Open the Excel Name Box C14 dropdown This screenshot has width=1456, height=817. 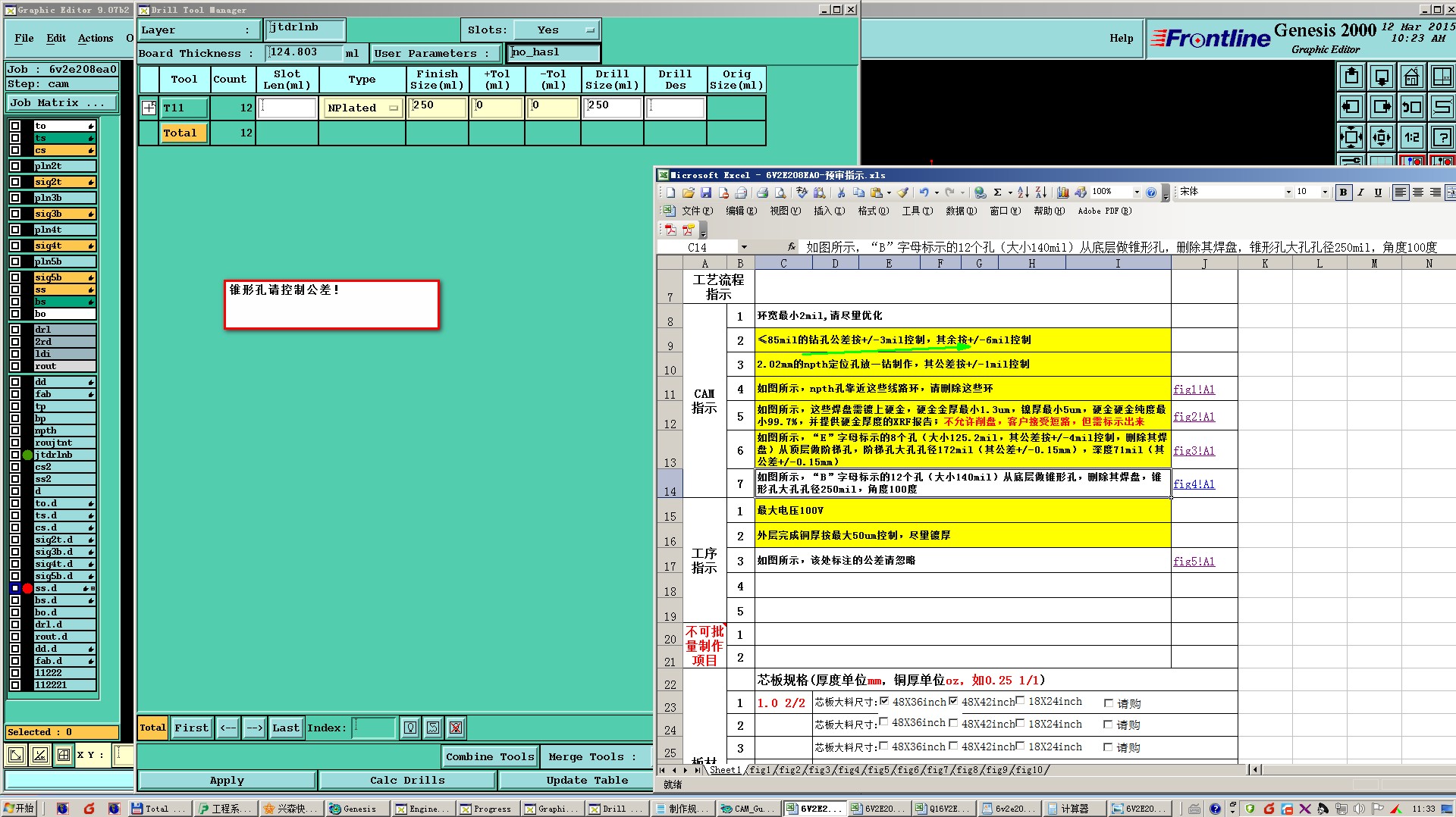click(744, 247)
